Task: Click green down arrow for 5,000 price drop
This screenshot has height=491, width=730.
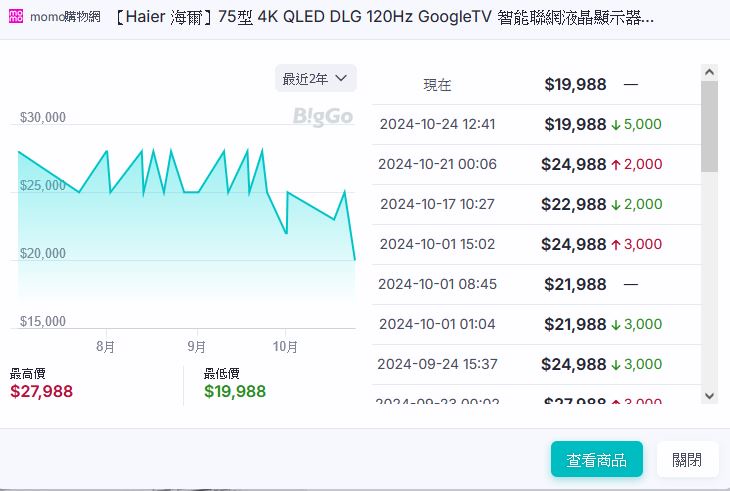Action: click(x=616, y=125)
